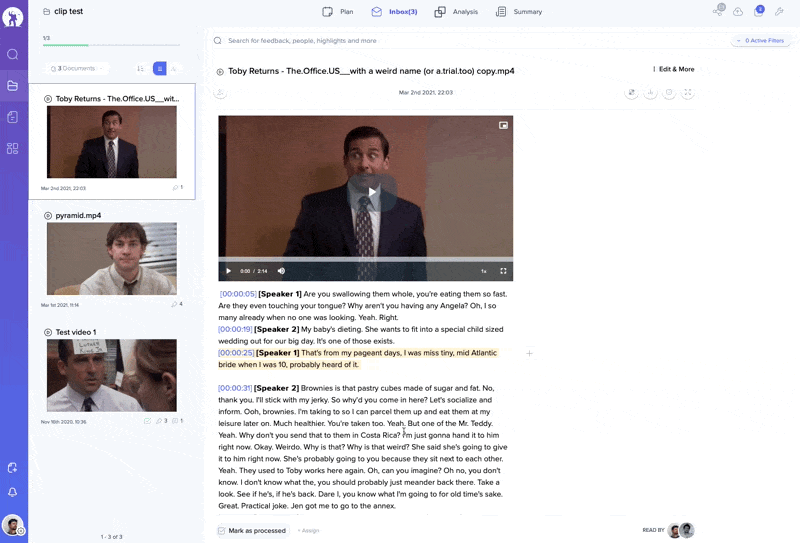Click the plus icon beside highlighted text
This screenshot has width=800, height=543.
[x=530, y=353]
